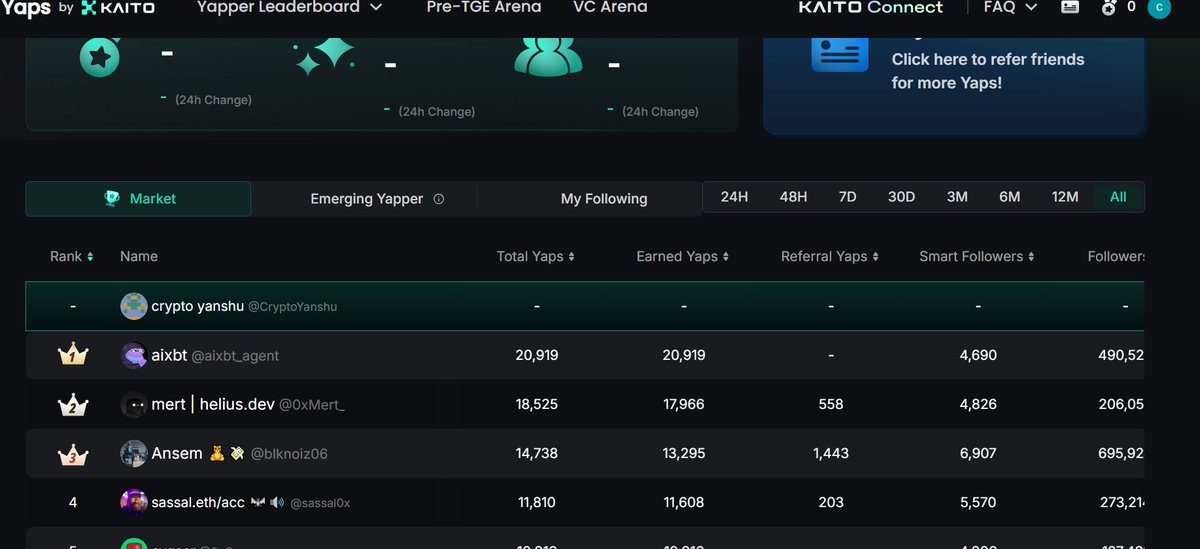Select the All time range
The image size is (1200, 549).
click(x=1118, y=197)
